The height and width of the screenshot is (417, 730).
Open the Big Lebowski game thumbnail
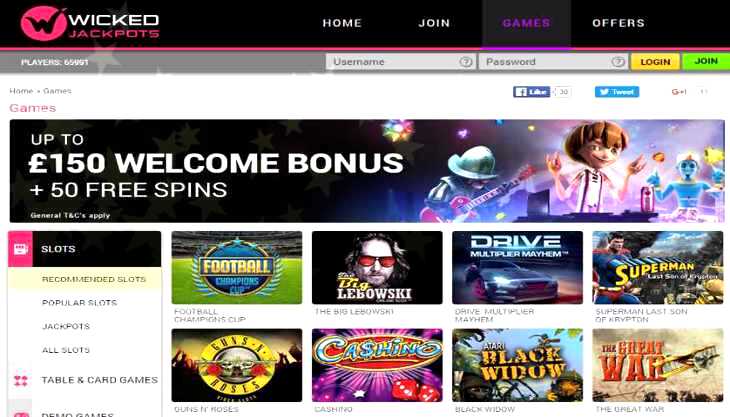pos(377,268)
